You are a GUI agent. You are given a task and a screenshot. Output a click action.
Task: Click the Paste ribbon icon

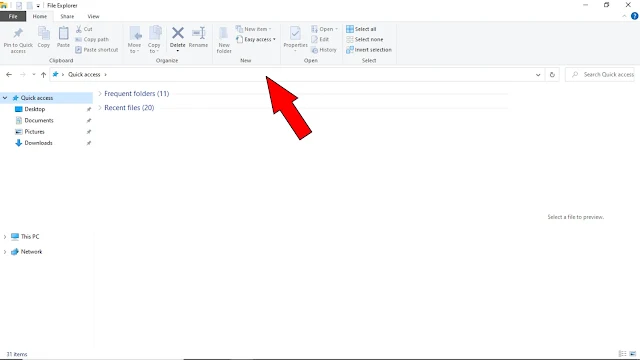click(63, 33)
